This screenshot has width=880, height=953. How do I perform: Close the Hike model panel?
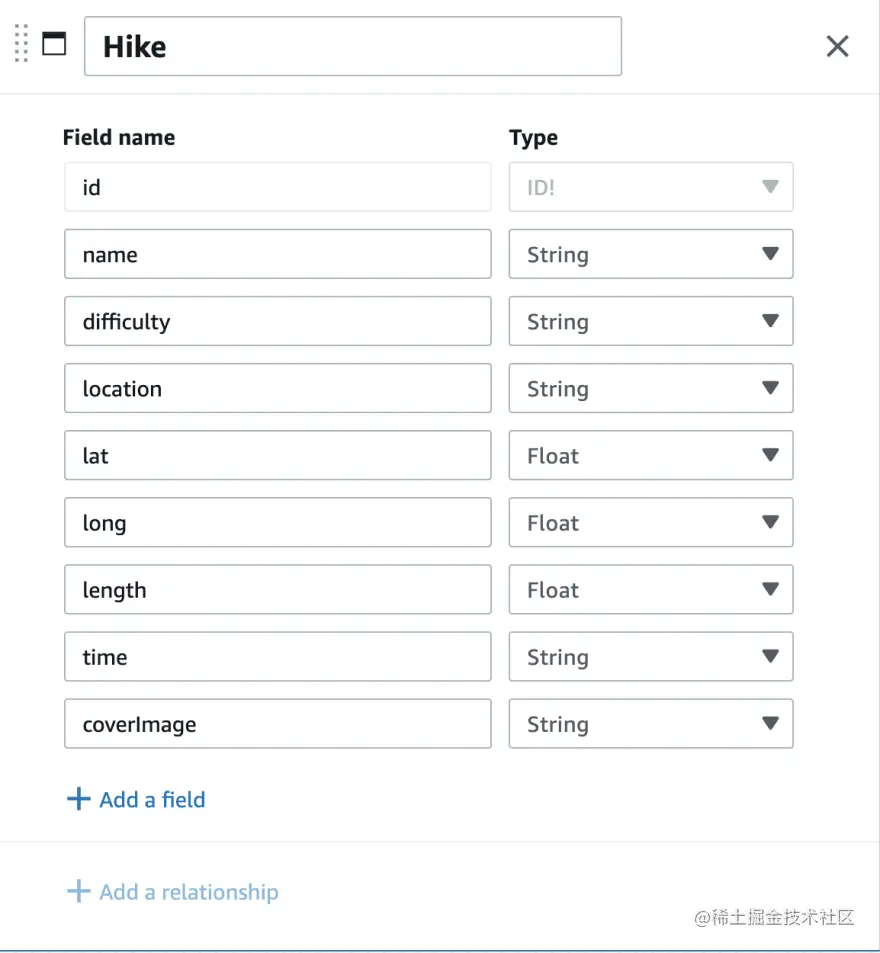837,46
